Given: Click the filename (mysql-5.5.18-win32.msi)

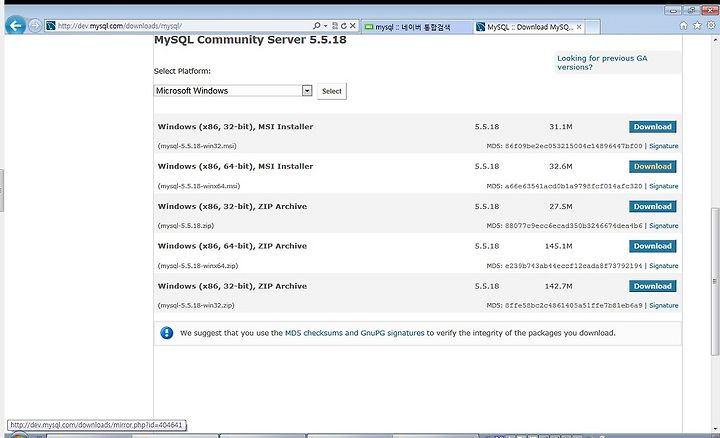Looking at the screenshot, I should [x=197, y=146].
